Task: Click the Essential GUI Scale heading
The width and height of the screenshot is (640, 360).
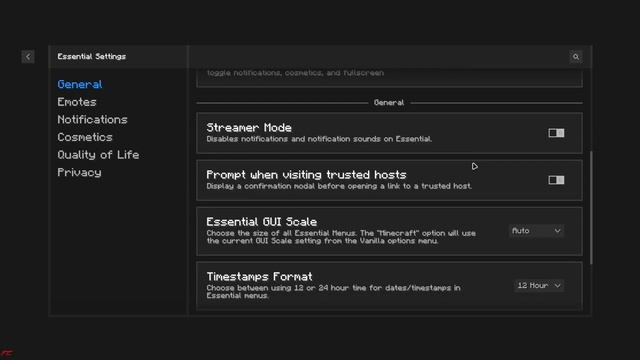Action: pyautogui.click(x=262, y=222)
